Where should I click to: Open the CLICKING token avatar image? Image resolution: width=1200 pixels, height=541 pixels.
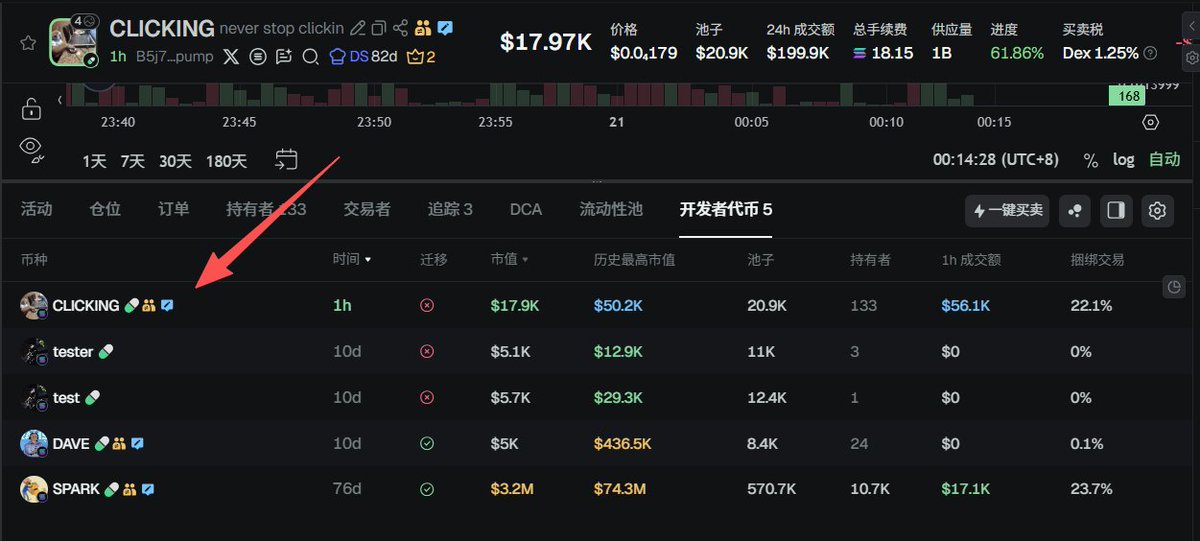(74, 41)
